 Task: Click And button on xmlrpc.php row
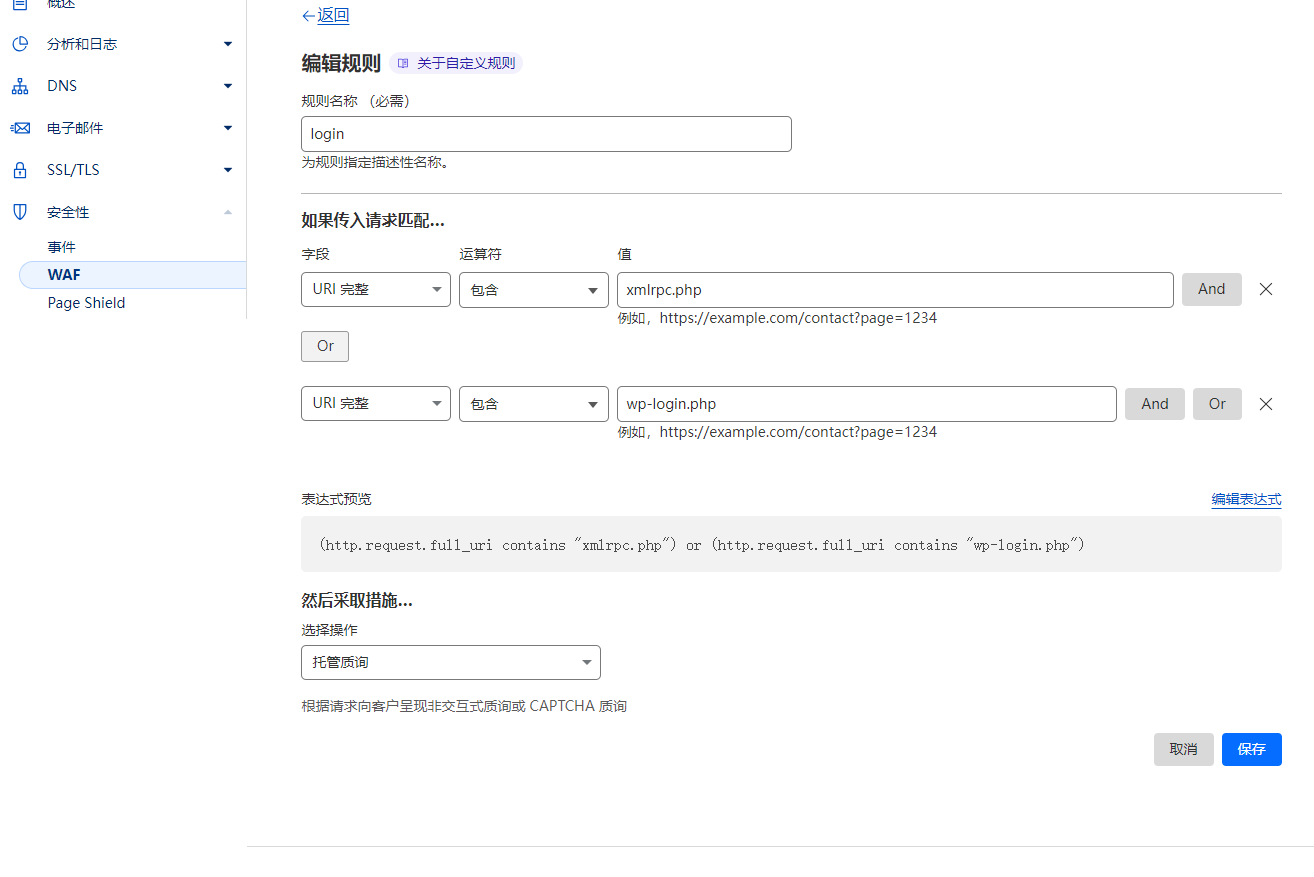(1212, 289)
